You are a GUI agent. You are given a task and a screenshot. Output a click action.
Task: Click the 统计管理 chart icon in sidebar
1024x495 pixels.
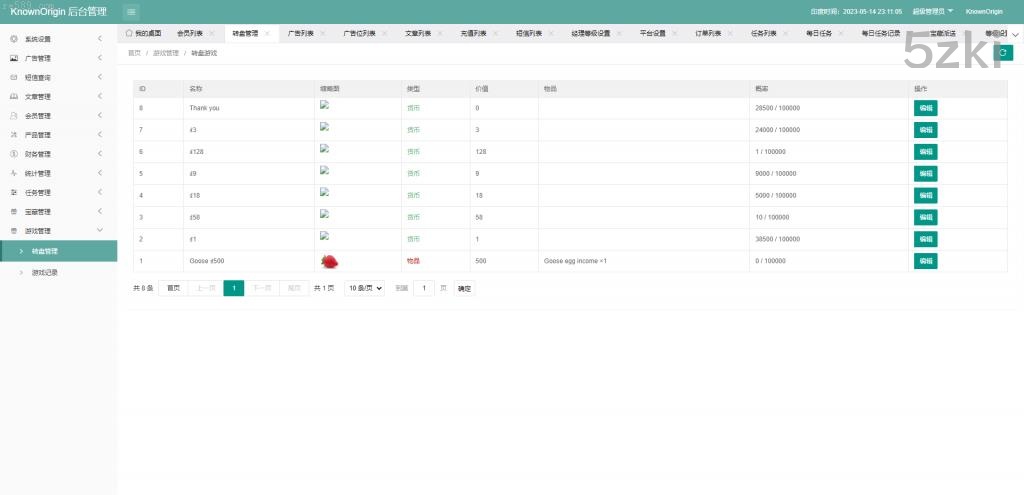(13, 173)
